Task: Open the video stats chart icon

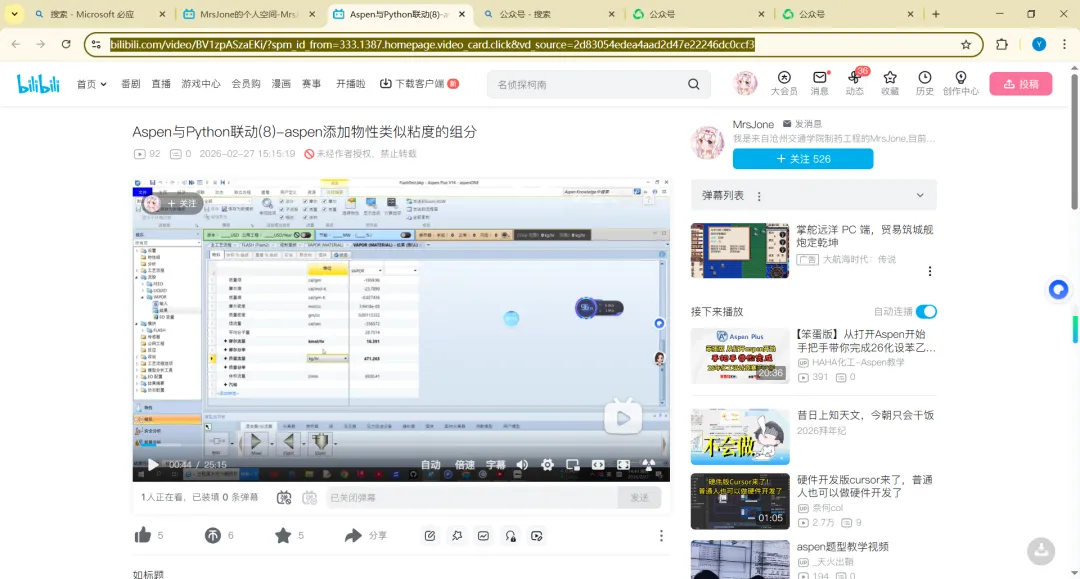Action: pyautogui.click(x=484, y=536)
